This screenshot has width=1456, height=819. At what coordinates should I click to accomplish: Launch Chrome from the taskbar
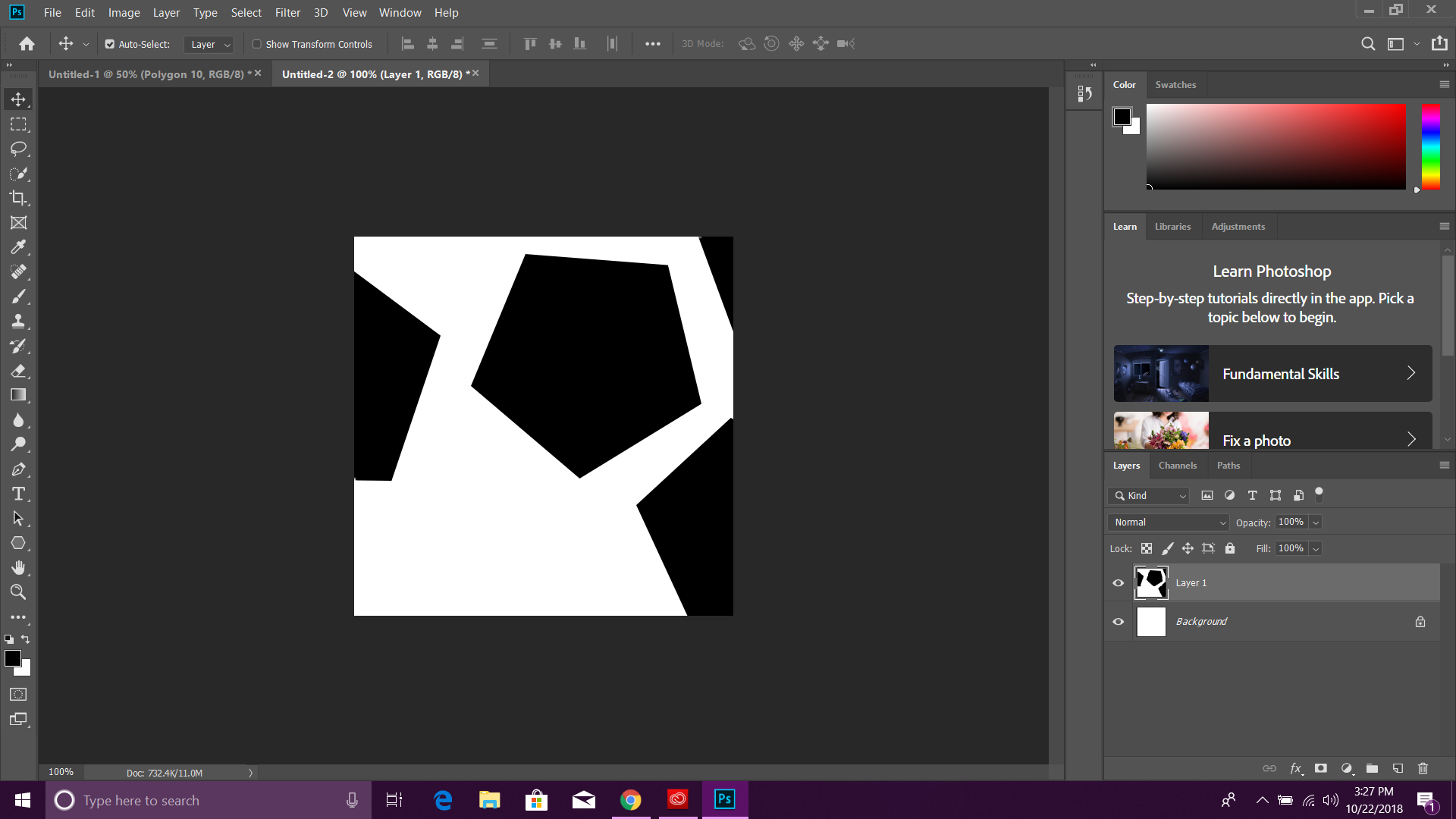[x=631, y=799]
